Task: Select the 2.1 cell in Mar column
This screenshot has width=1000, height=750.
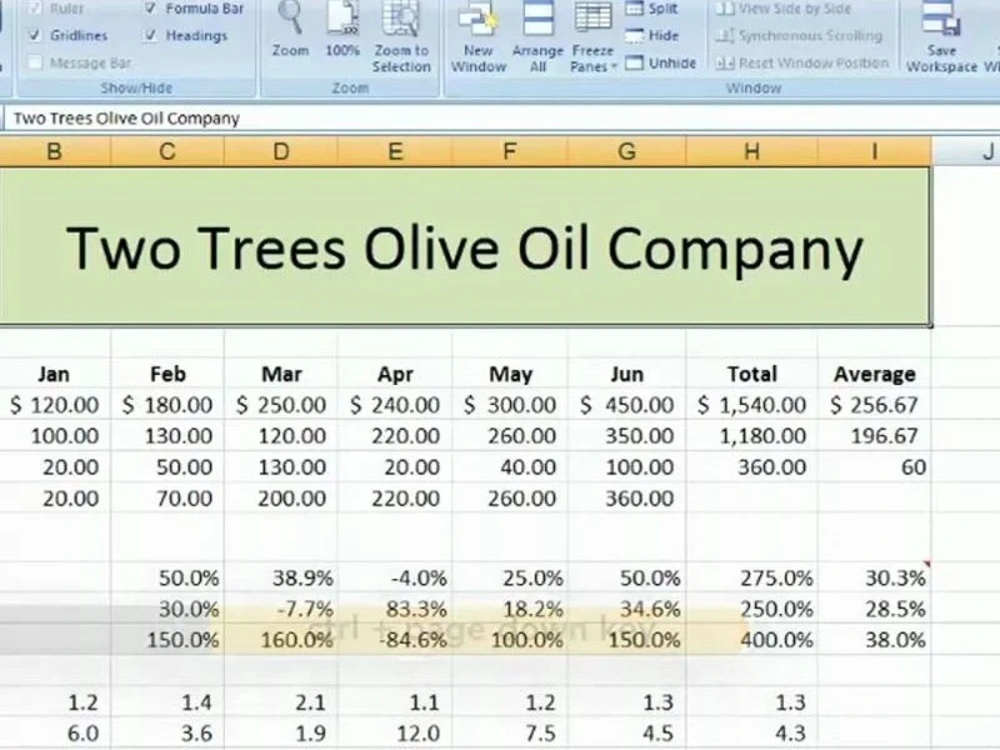Action: [x=281, y=702]
